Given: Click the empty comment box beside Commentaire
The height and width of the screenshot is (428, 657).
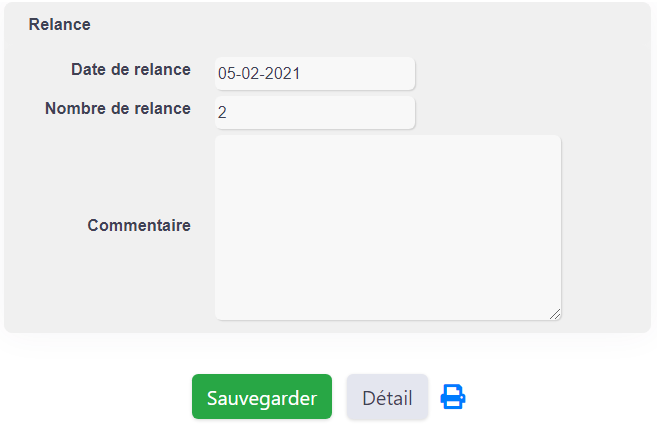Looking at the screenshot, I should pyautogui.click(x=388, y=228).
